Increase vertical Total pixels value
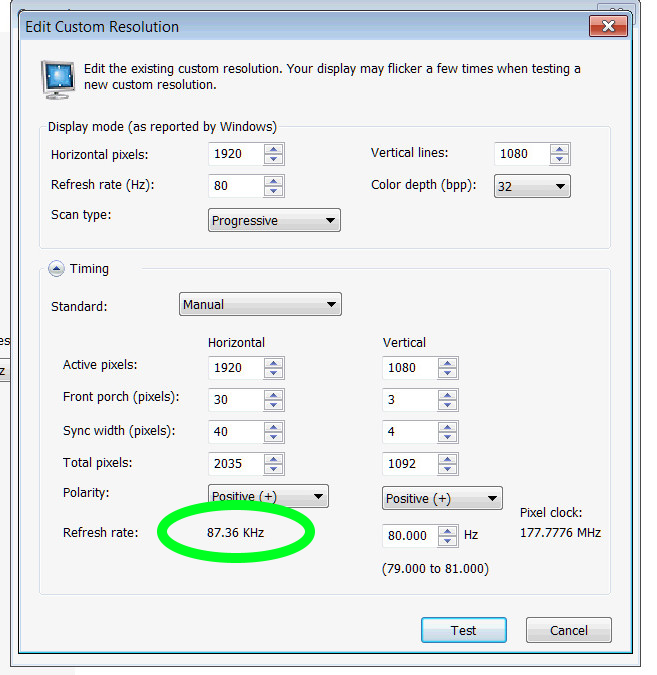This screenshot has height=675, width=657. (447, 460)
